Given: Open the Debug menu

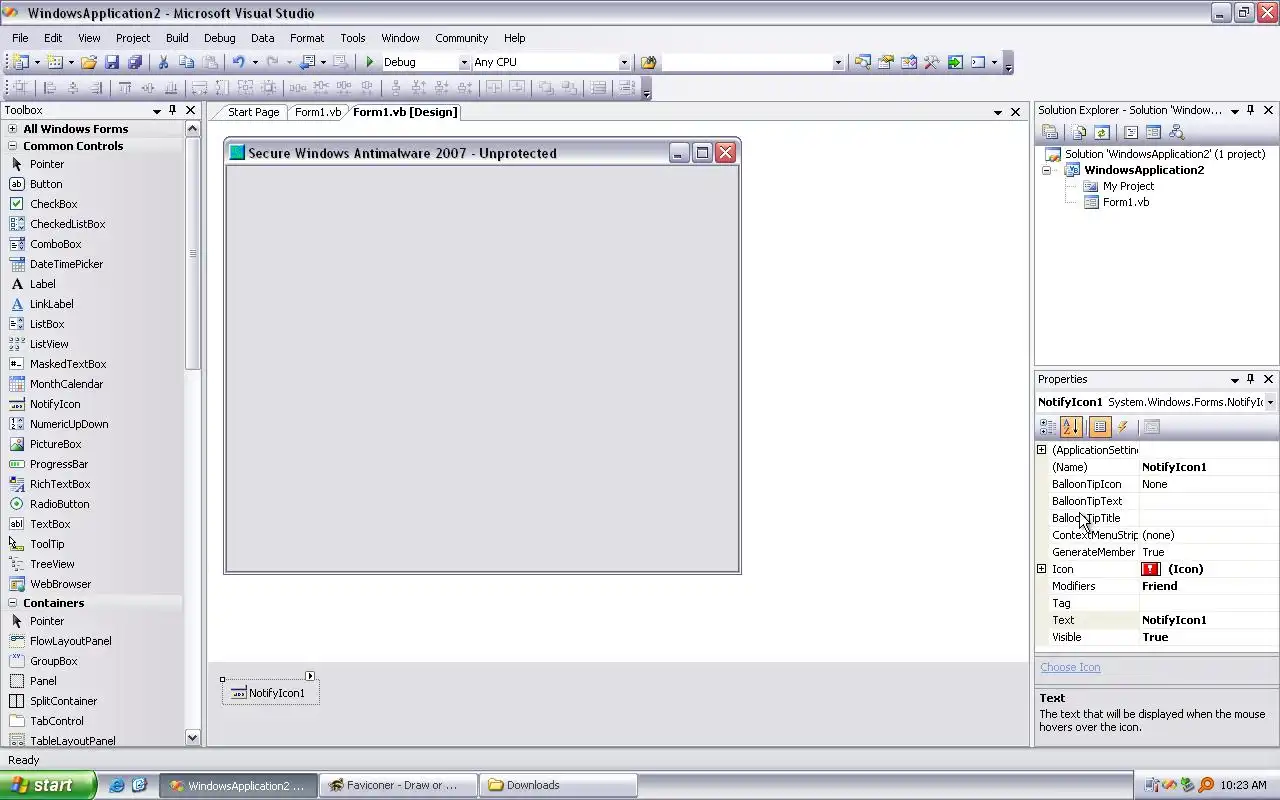Looking at the screenshot, I should (x=220, y=38).
